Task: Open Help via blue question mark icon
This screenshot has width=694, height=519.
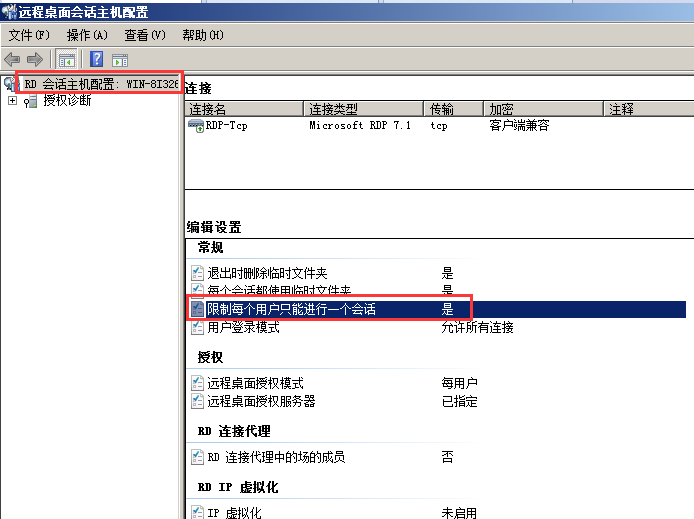Action: pos(97,60)
